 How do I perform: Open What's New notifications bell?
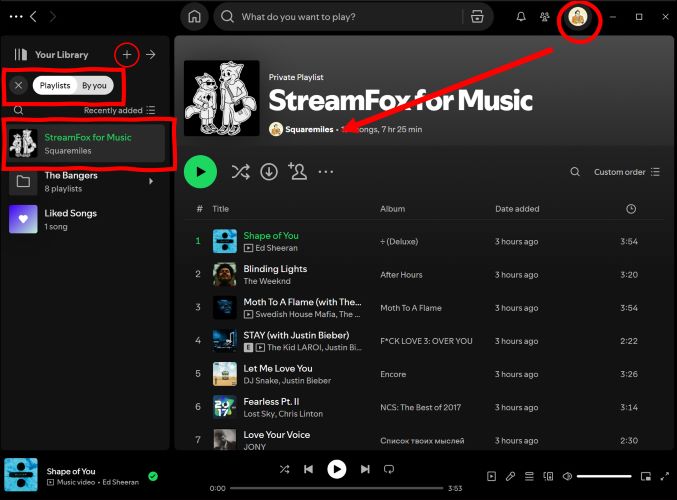pos(521,17)
